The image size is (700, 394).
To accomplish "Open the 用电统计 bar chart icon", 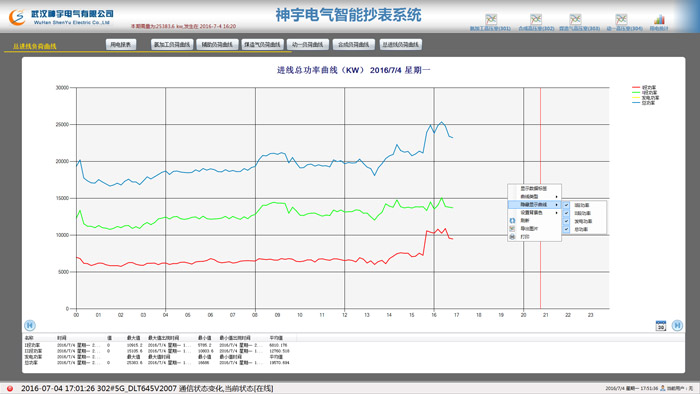I will click(x=659, y=19).
